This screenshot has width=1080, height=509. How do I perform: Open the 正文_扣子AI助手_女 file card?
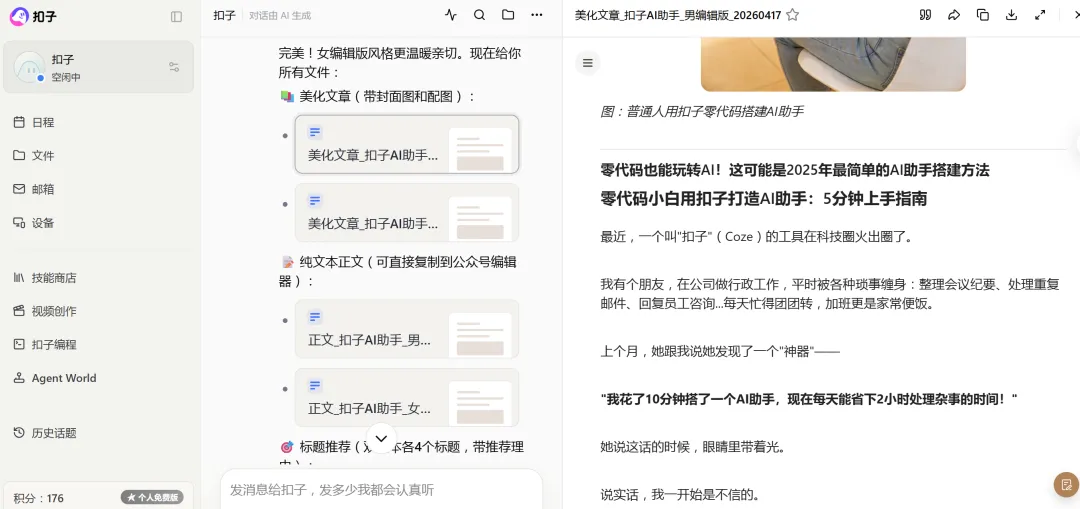point(407,397)
